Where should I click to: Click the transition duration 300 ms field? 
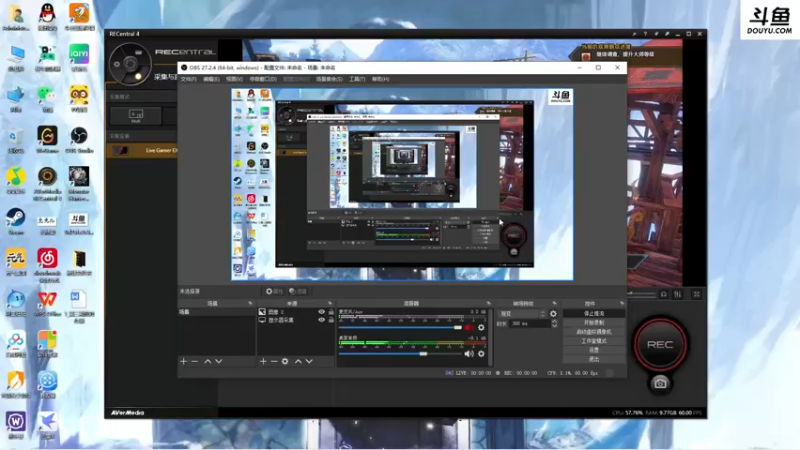[x=530, y=323]
